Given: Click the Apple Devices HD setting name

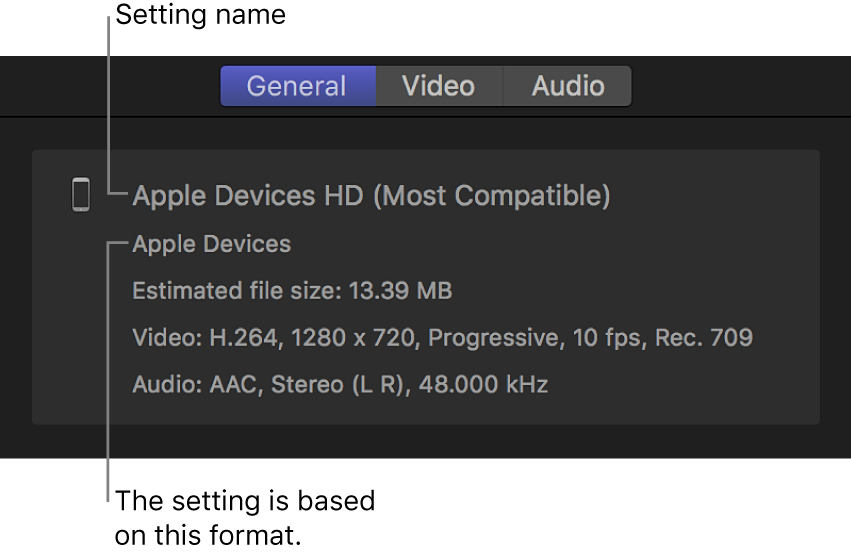Looking at the screenshot, I should (x=250, y=195).
